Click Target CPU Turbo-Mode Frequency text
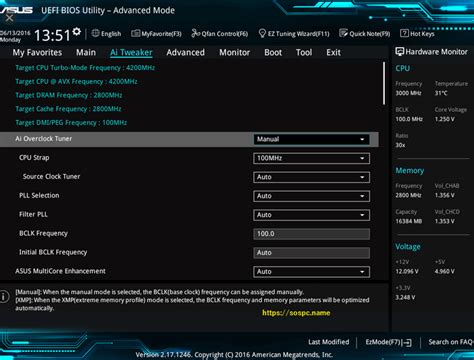 85,68
